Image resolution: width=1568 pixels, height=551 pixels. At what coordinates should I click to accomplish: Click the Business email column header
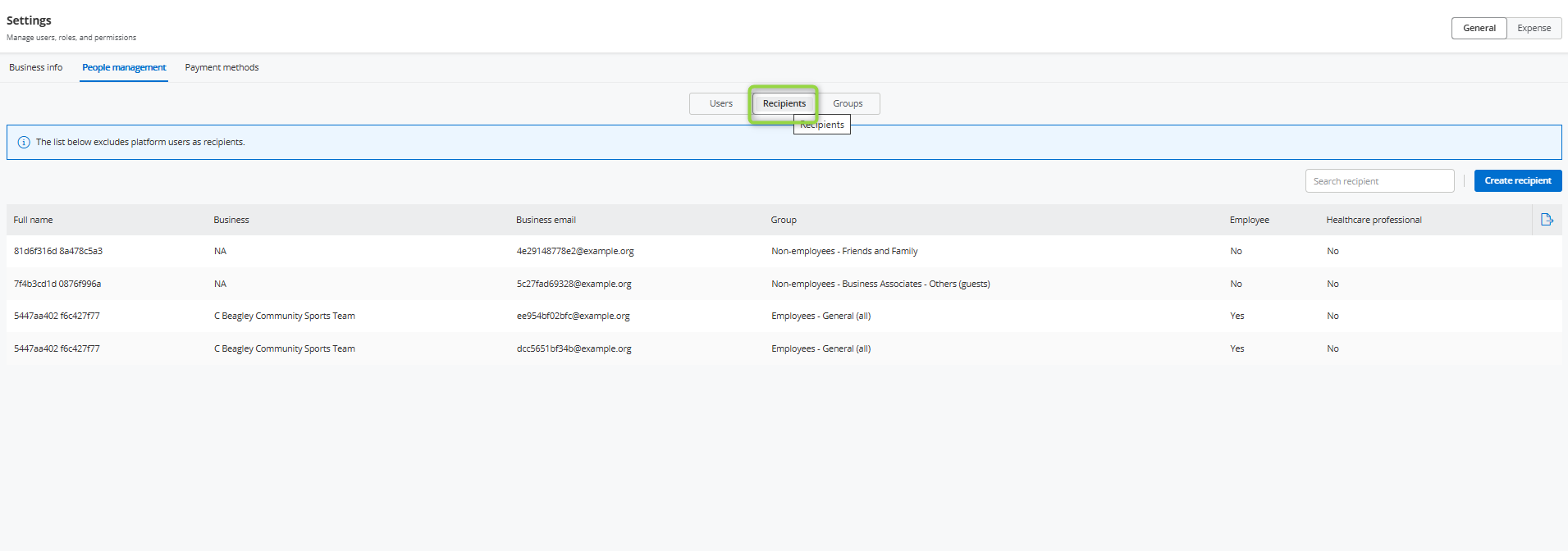tap(546, 220)
